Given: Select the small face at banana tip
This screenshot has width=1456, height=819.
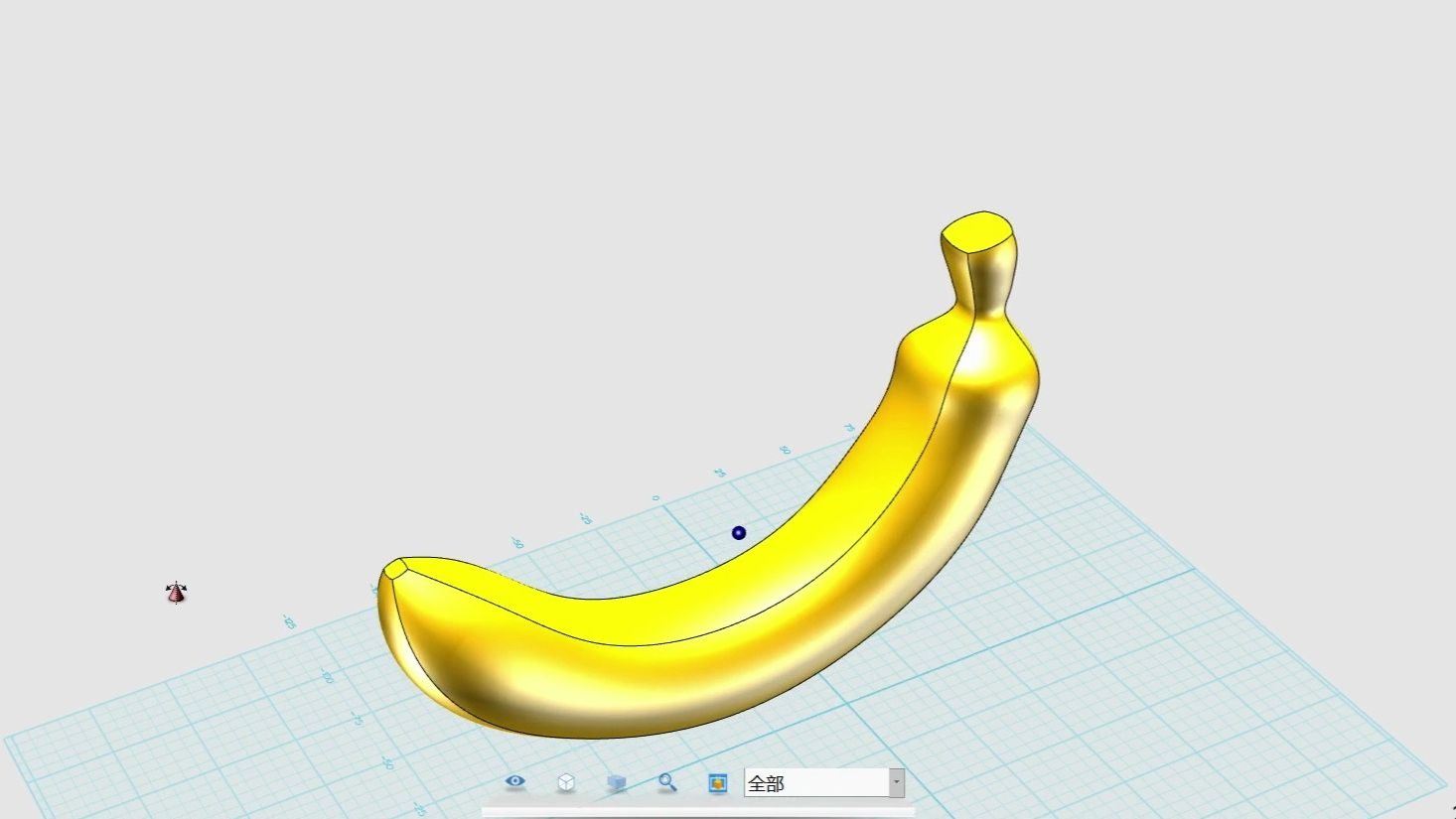Looking at the screenshot, I should [395, 568].
